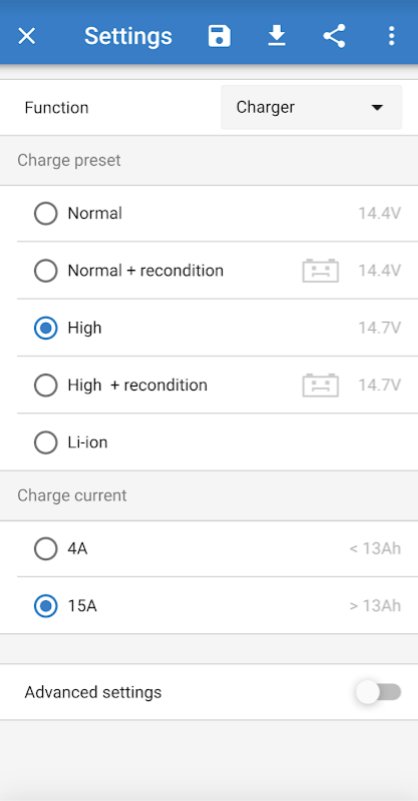Close the Settings screen with the X icon
Image resolution: width=418 pixels, height=801 pixels.
[x=27, y=36]
